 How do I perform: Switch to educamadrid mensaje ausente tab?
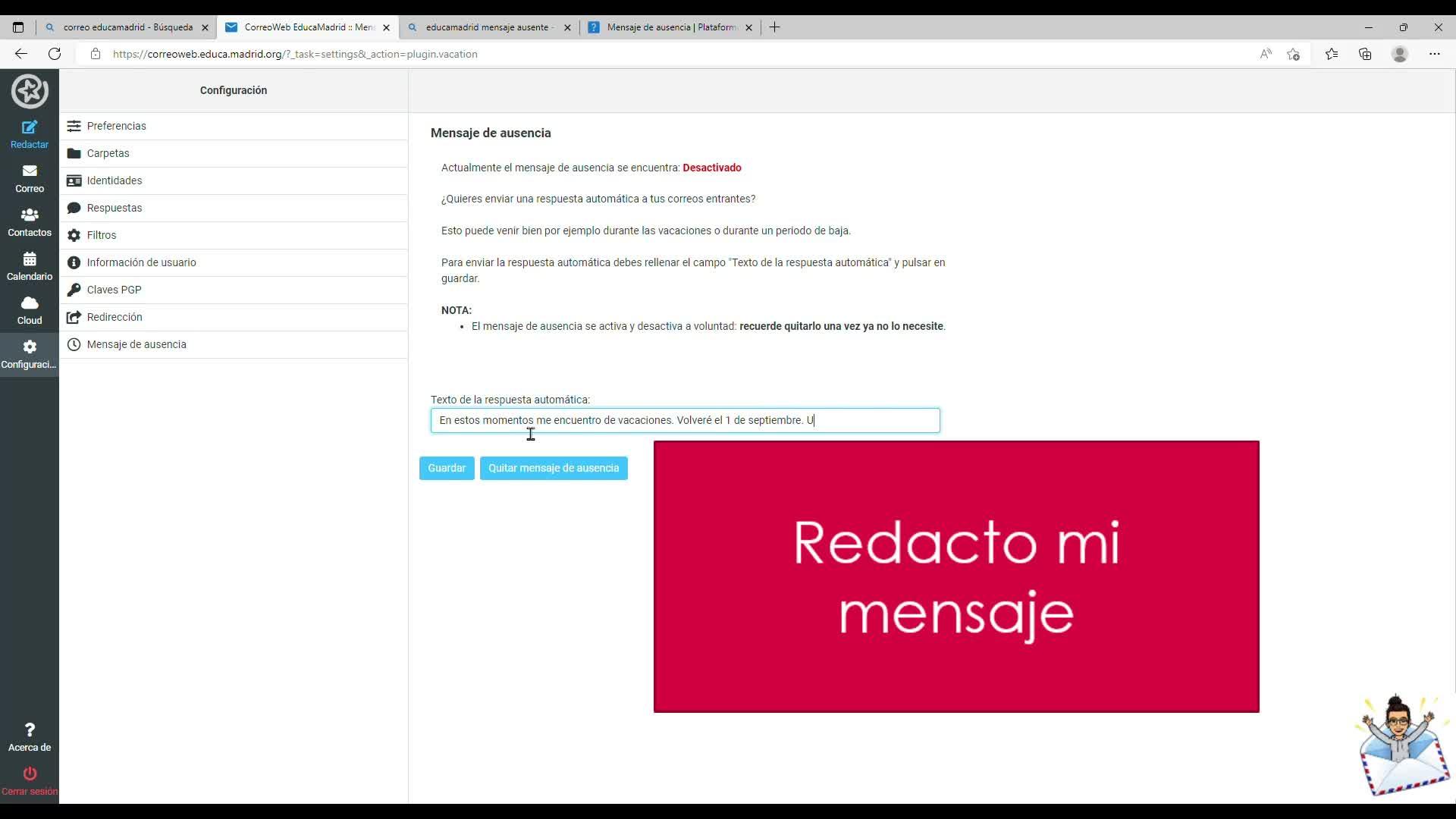pyautogui.click(x=487, y=27)
